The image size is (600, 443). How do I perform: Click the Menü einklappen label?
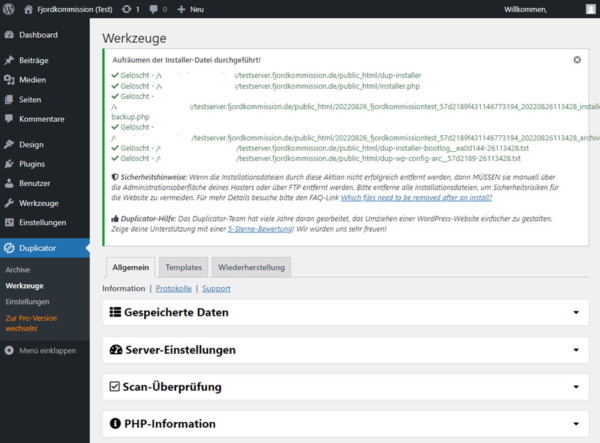(47, 350)
